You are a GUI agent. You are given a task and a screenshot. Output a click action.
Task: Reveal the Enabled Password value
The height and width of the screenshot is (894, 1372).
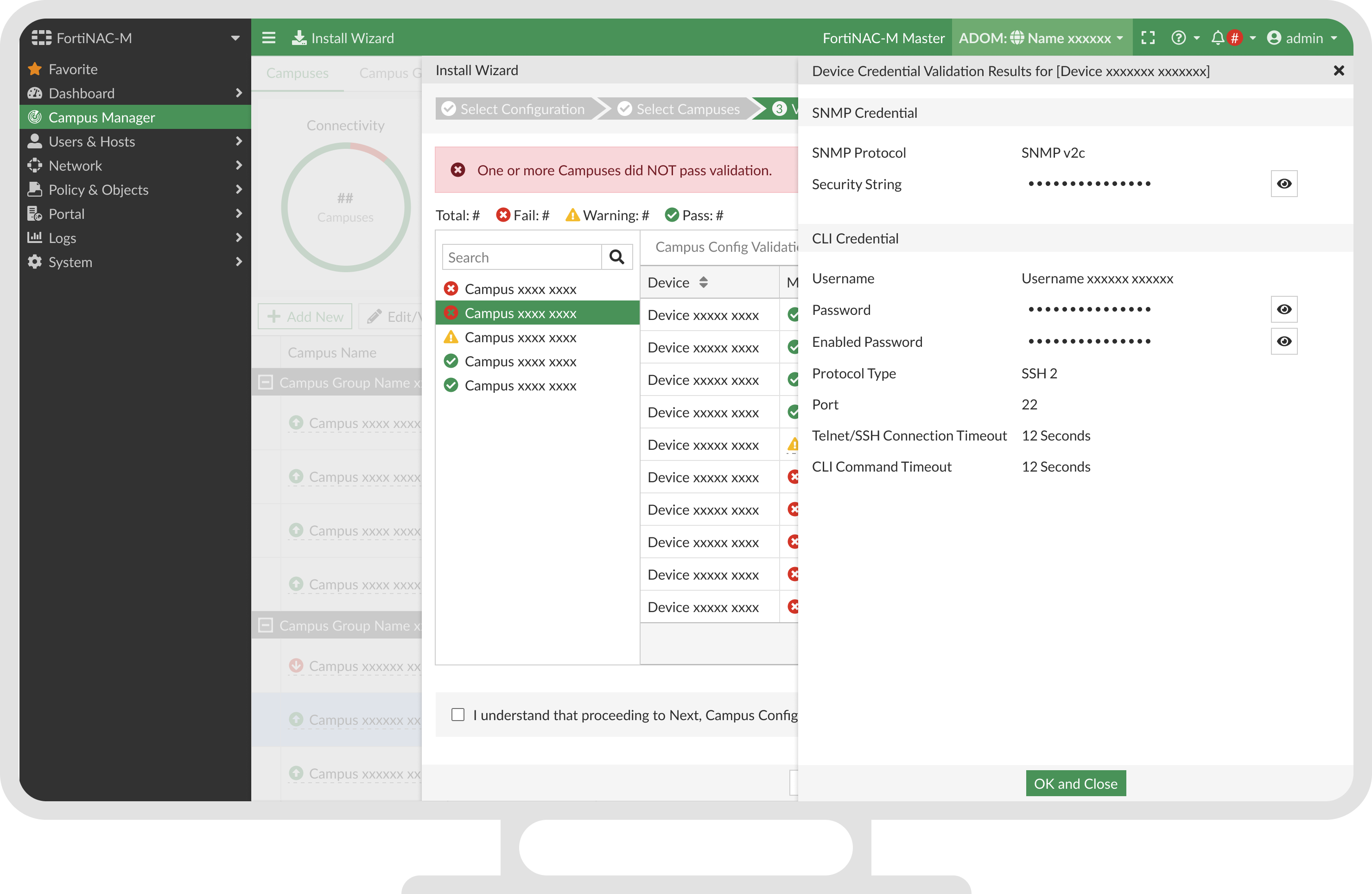[x=1284, y=341]
